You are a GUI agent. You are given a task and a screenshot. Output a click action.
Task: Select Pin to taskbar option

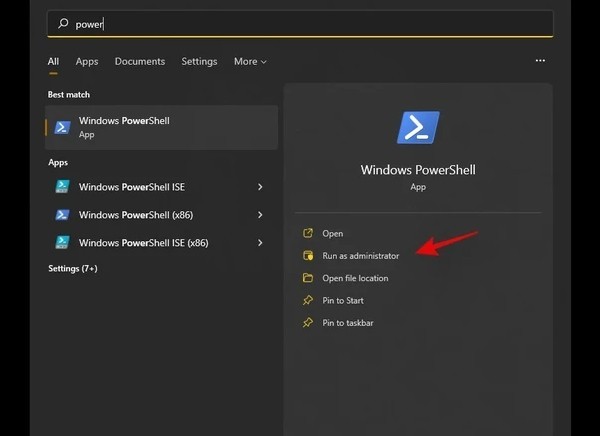[x=348, y=323]
